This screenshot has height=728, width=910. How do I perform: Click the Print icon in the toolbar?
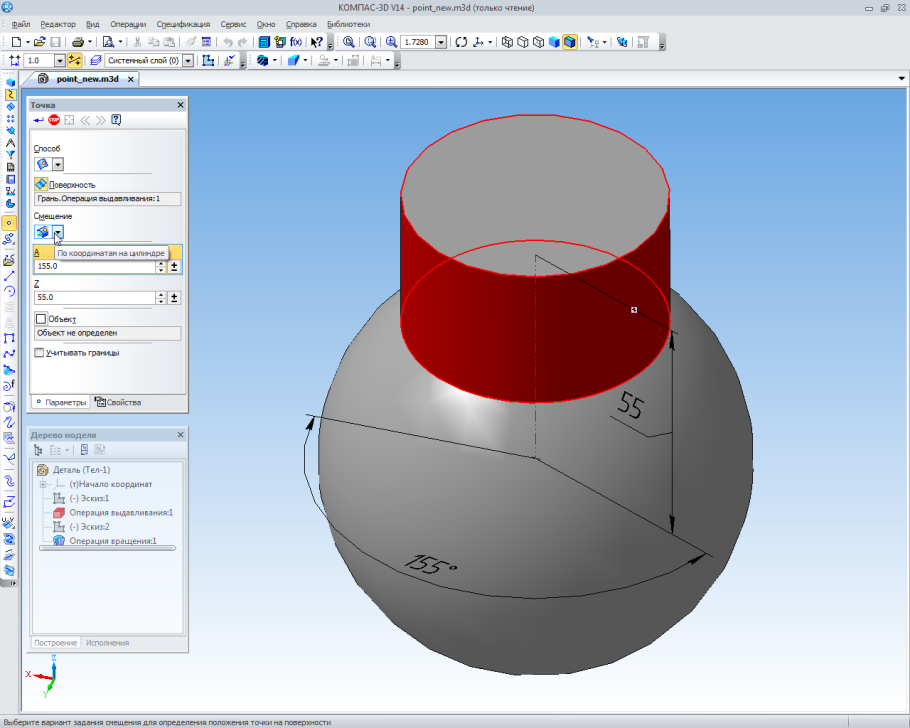[78, 43]
